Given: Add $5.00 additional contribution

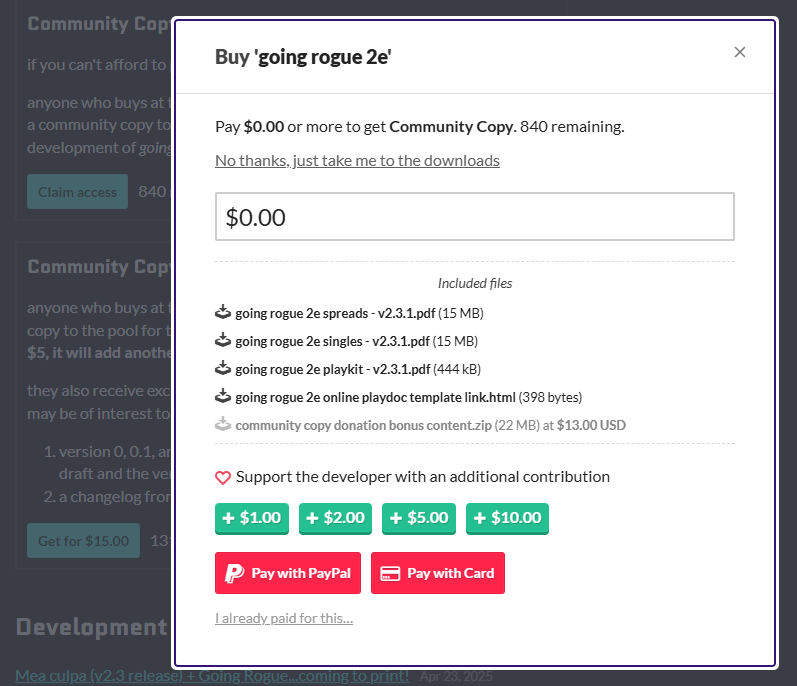Looking at the screenshot, I should tap(419, 518).
